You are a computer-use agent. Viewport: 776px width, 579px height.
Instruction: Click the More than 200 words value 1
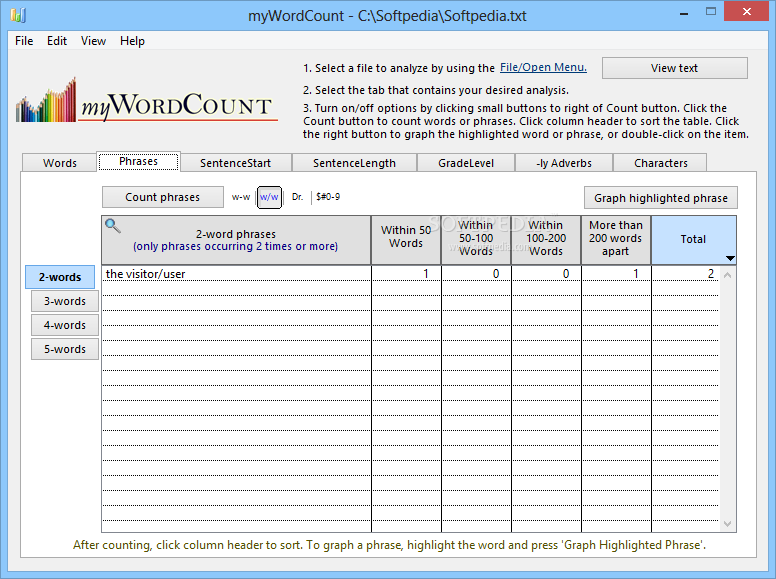pos(616,274)
